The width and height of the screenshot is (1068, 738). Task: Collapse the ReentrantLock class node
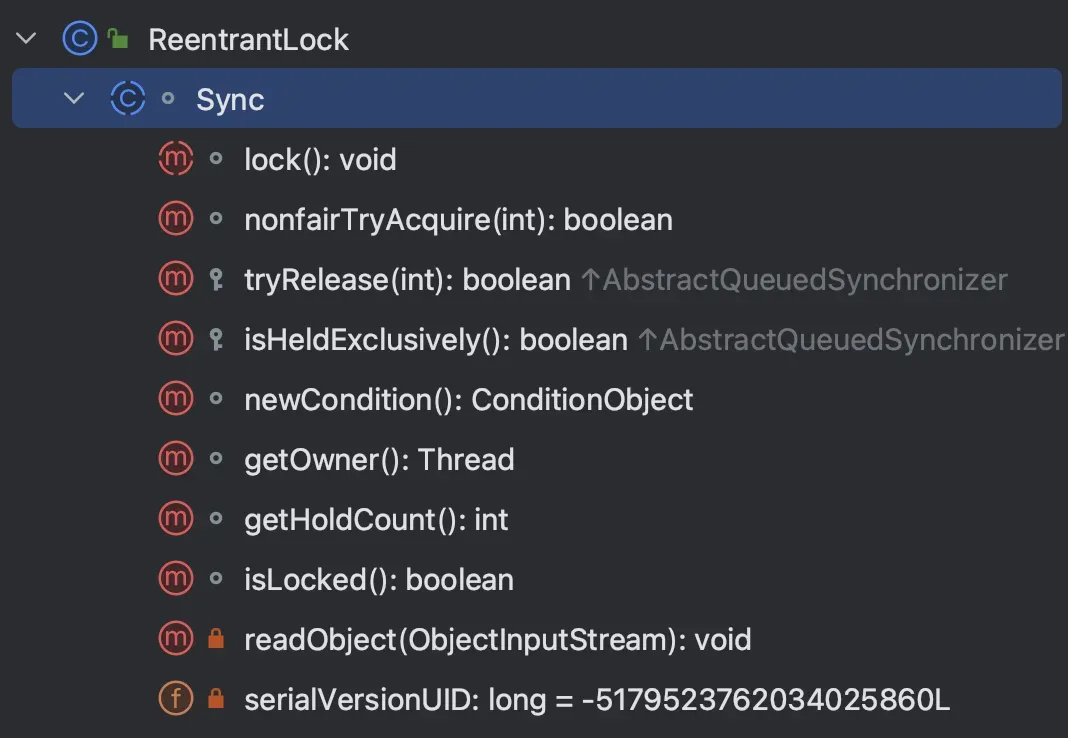pyautogui.click(x=26, y=40)
